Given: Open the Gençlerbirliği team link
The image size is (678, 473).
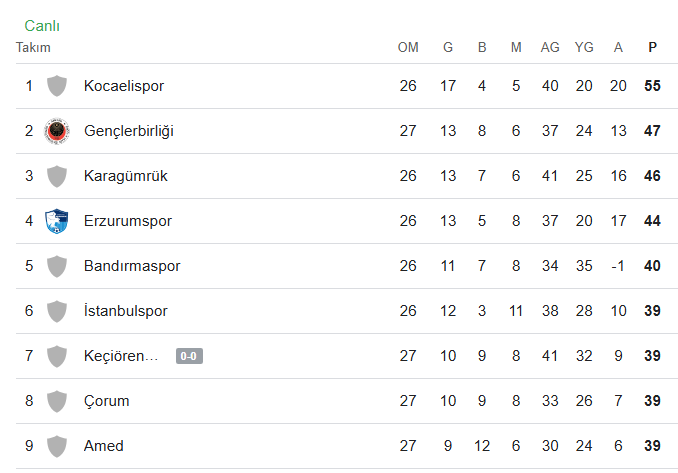Looking at the screenshot, I should [x=128, y=131].
